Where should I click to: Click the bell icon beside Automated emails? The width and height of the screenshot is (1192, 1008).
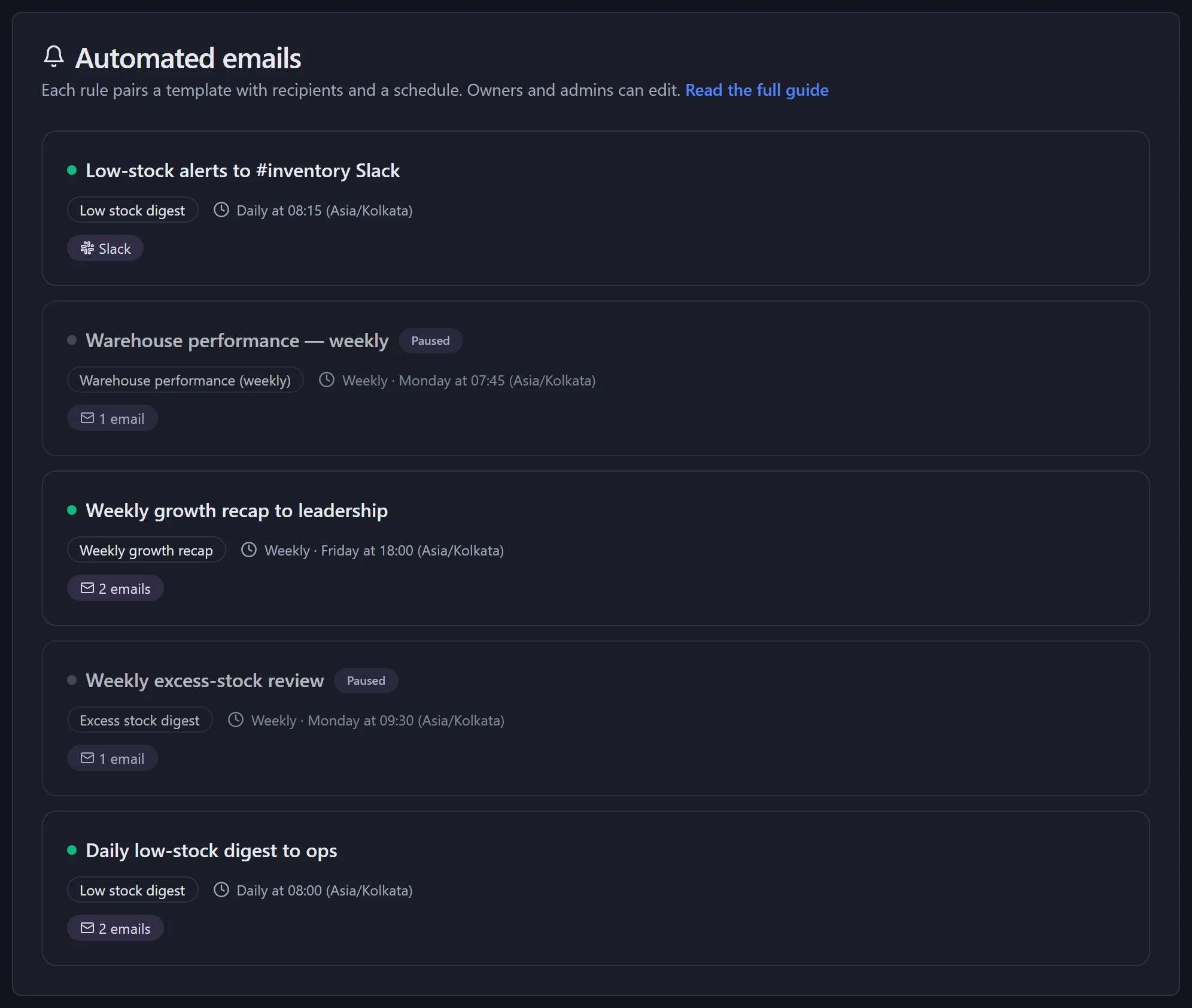[54, 57]
